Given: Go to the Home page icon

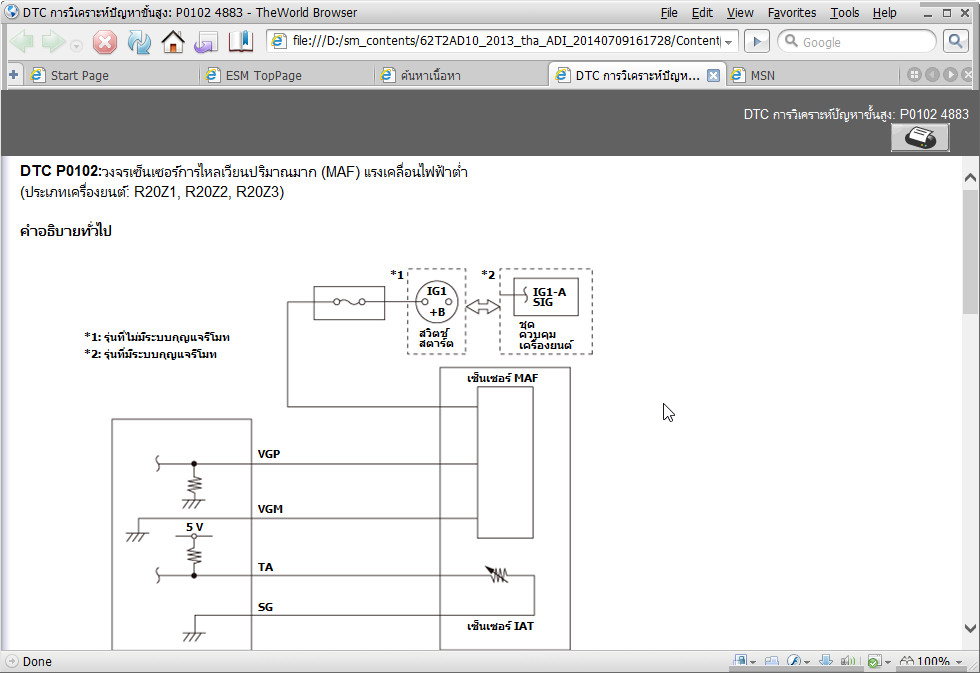Looking at the screenshot, I should tap(172, 42).
